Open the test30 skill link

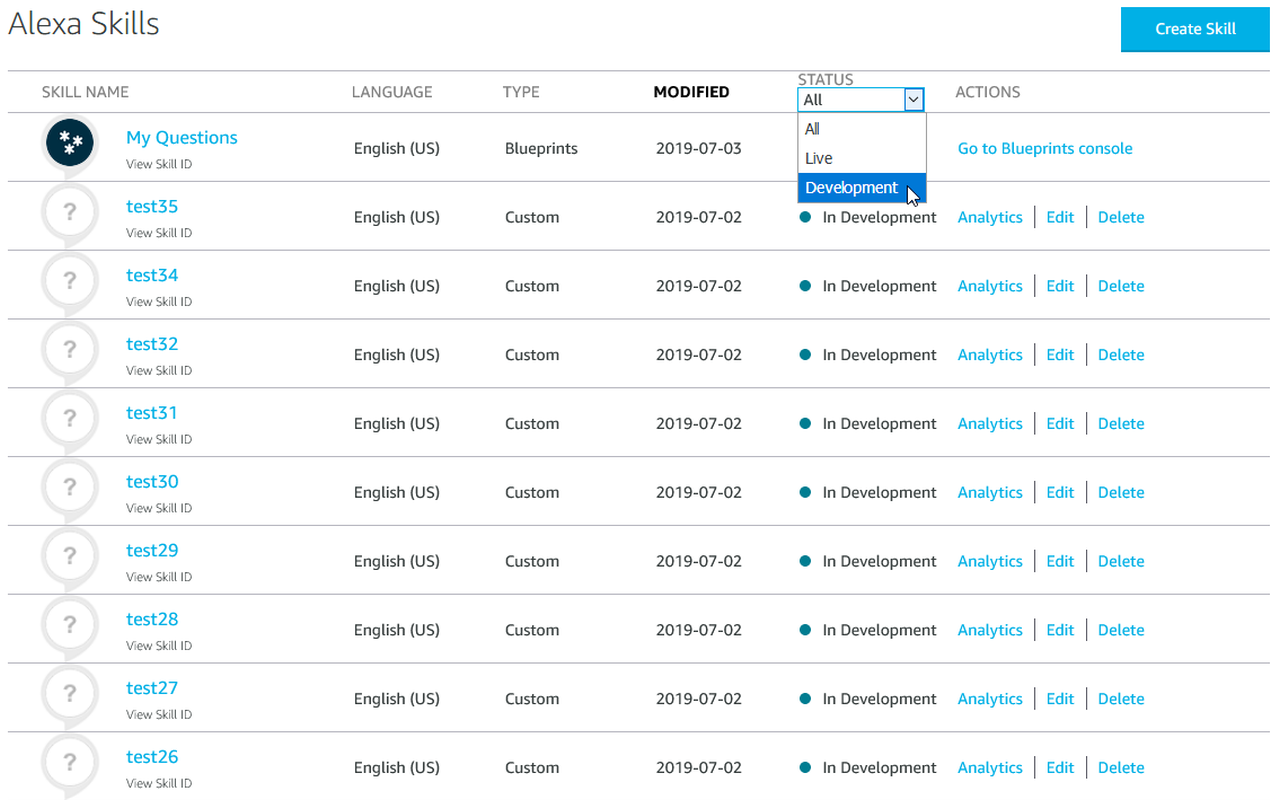coord(152,482)
